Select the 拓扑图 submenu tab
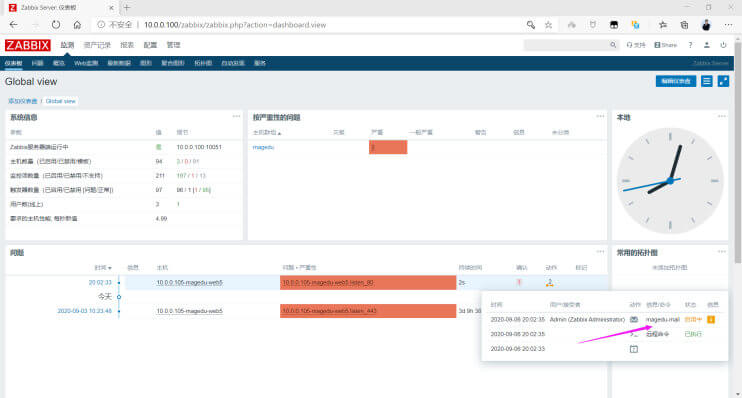Image resolution: width=742 pixels, height=398 pixels. click(x=203, y=63)
